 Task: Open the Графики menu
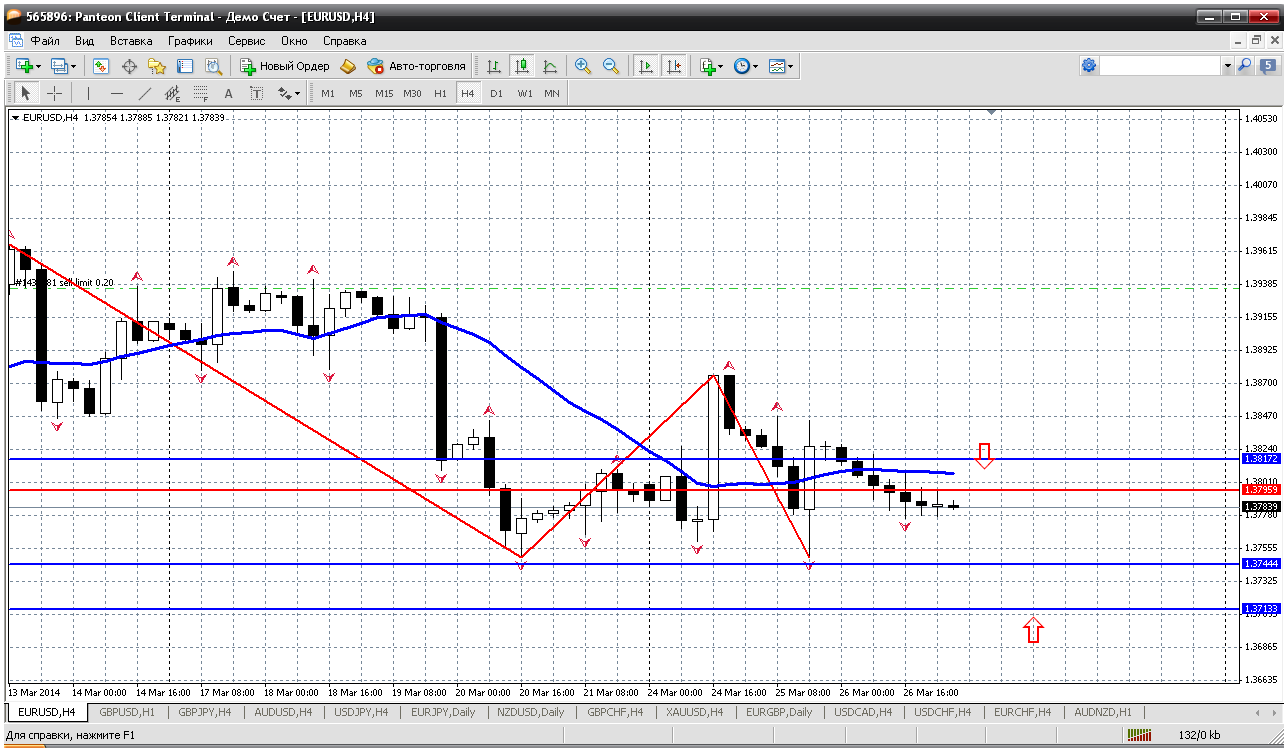[190, 41]
